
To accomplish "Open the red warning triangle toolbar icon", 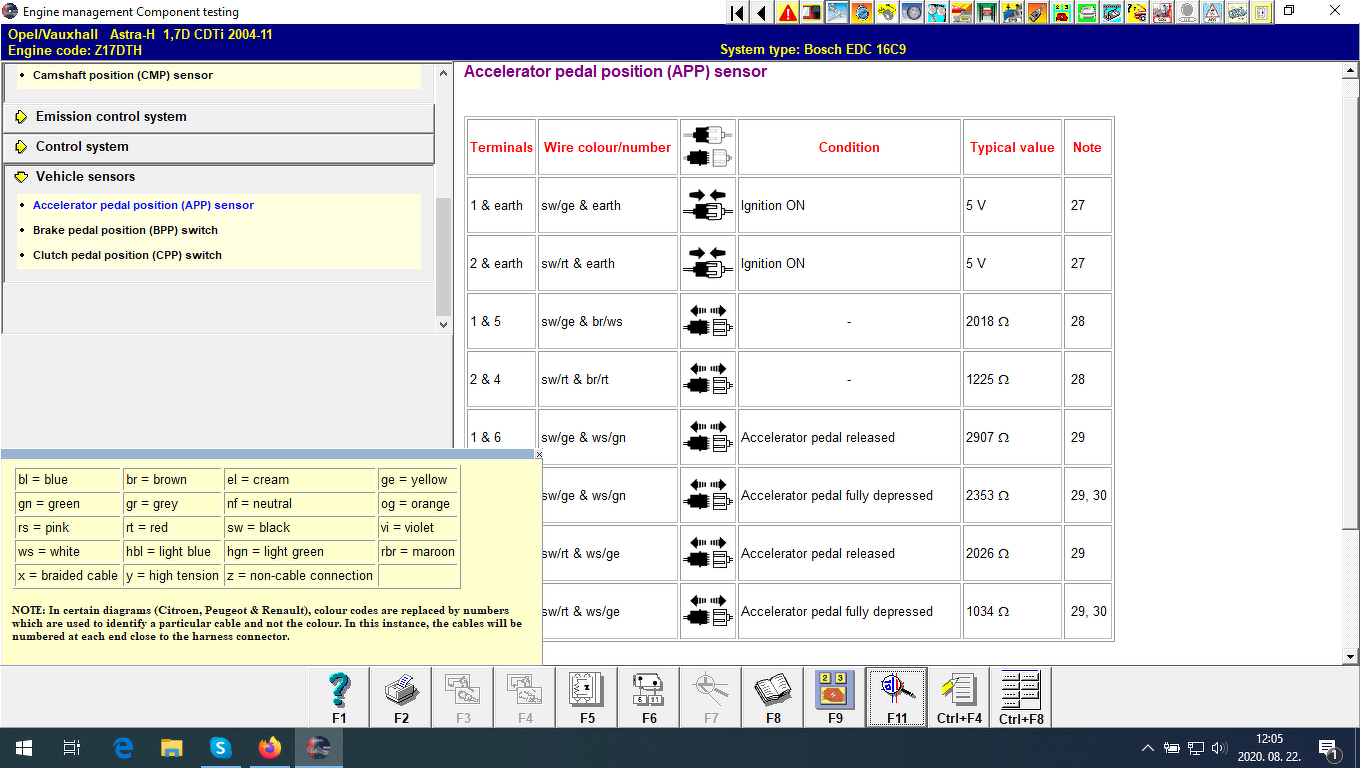I will (x=787, y=12).
